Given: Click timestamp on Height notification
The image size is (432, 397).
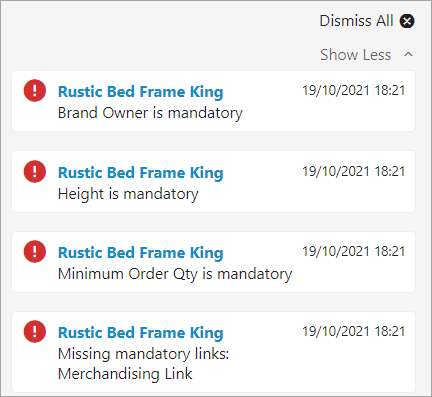Looking at the screenshot, I should (354, 171).
